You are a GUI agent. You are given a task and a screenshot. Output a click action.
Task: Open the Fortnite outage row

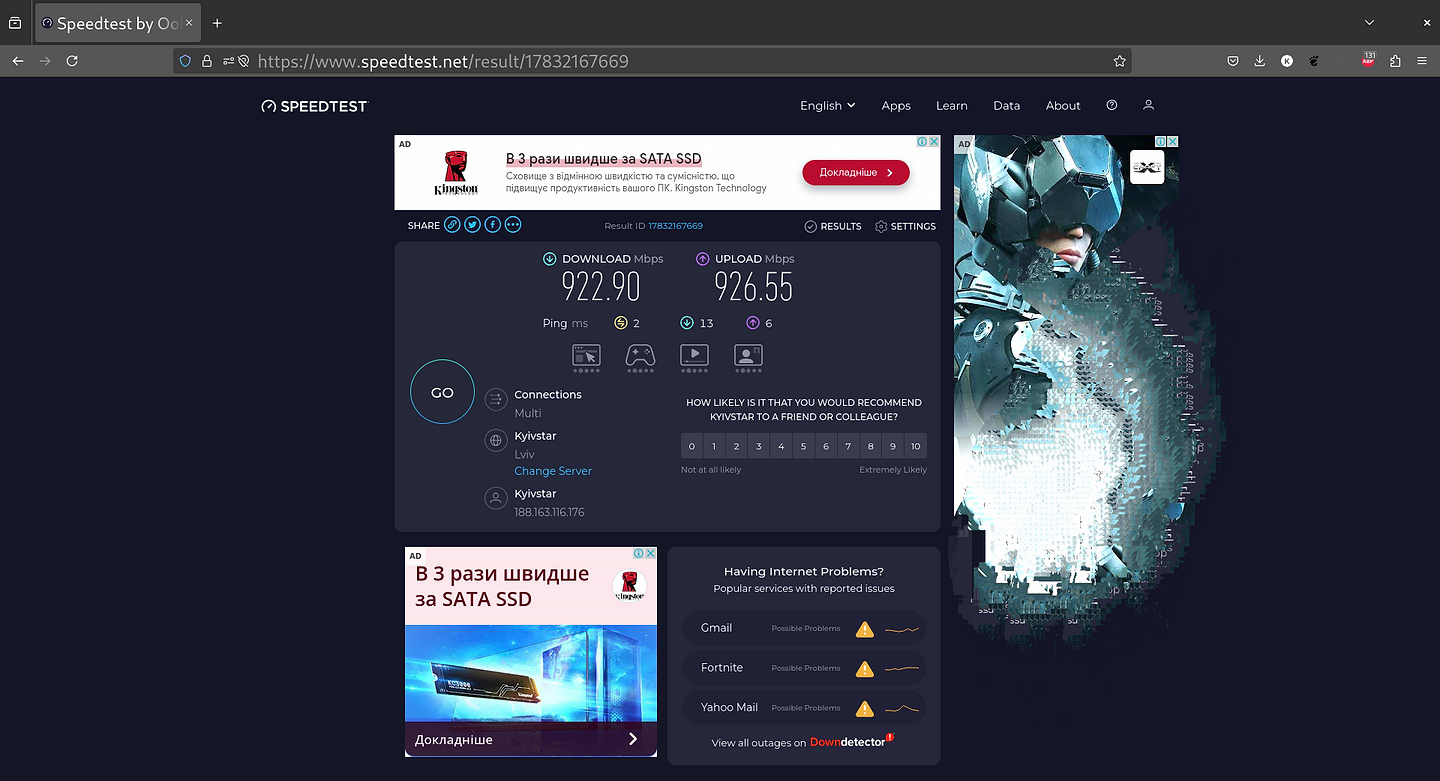pyautogui.click(x=804, y=668)
